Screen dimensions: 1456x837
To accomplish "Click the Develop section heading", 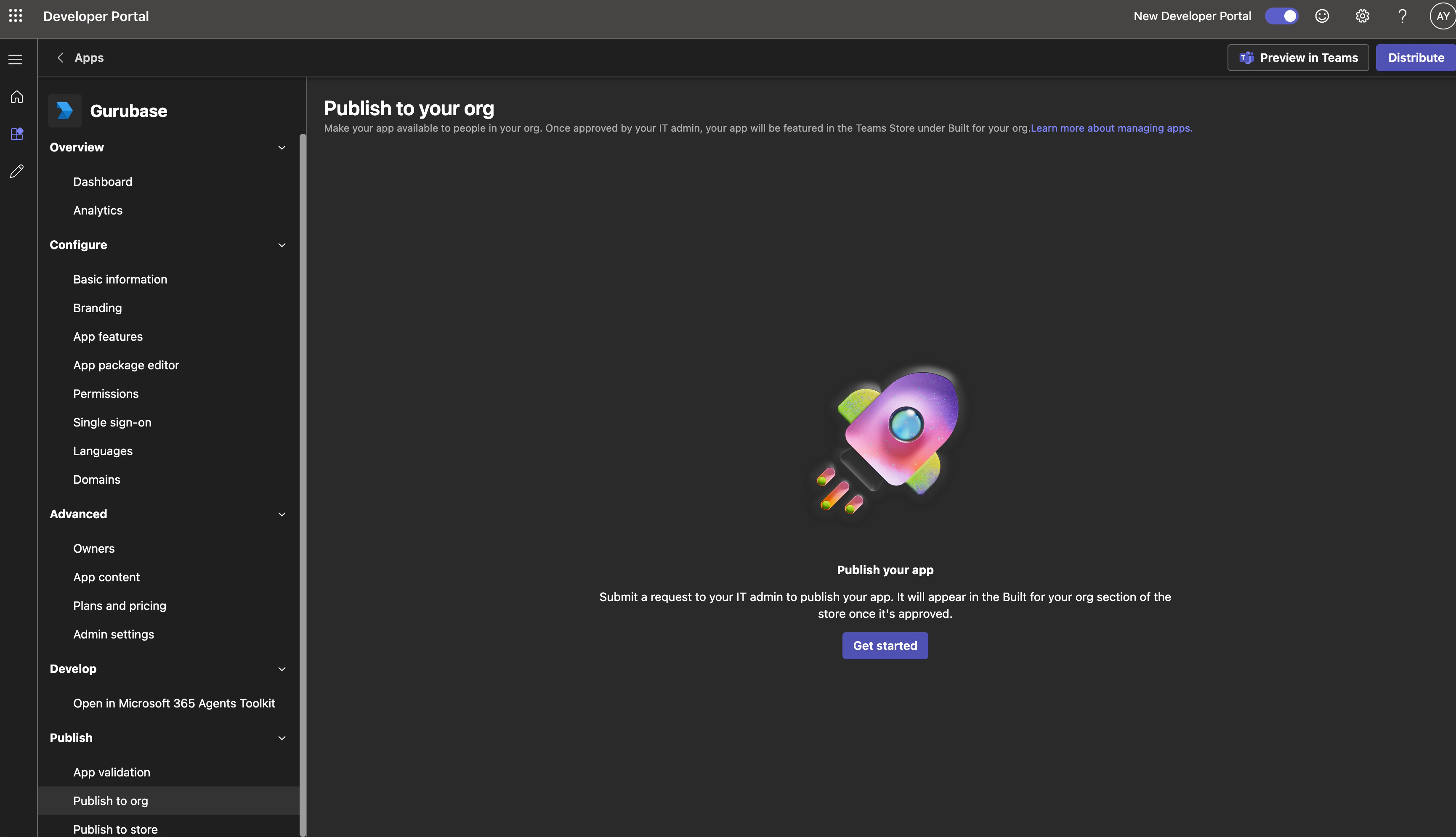I will [73, 669].
